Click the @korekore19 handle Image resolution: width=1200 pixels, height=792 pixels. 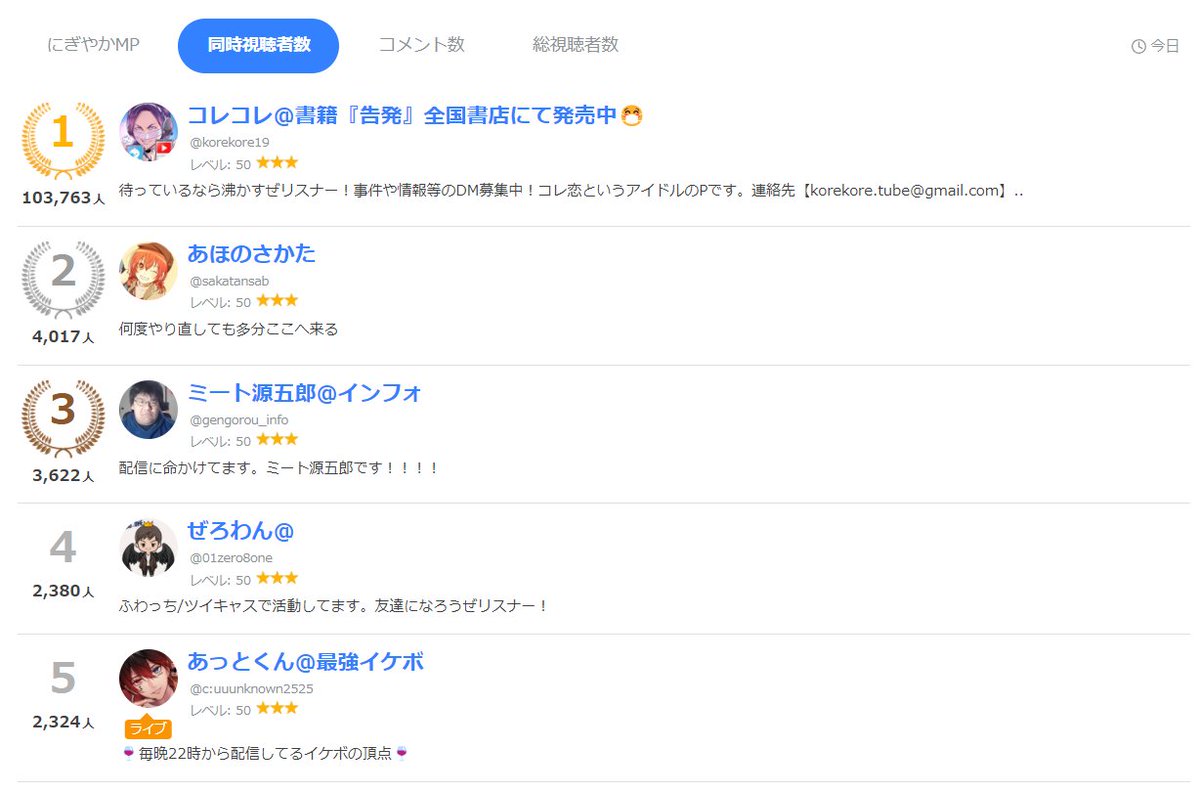(229, 142)
